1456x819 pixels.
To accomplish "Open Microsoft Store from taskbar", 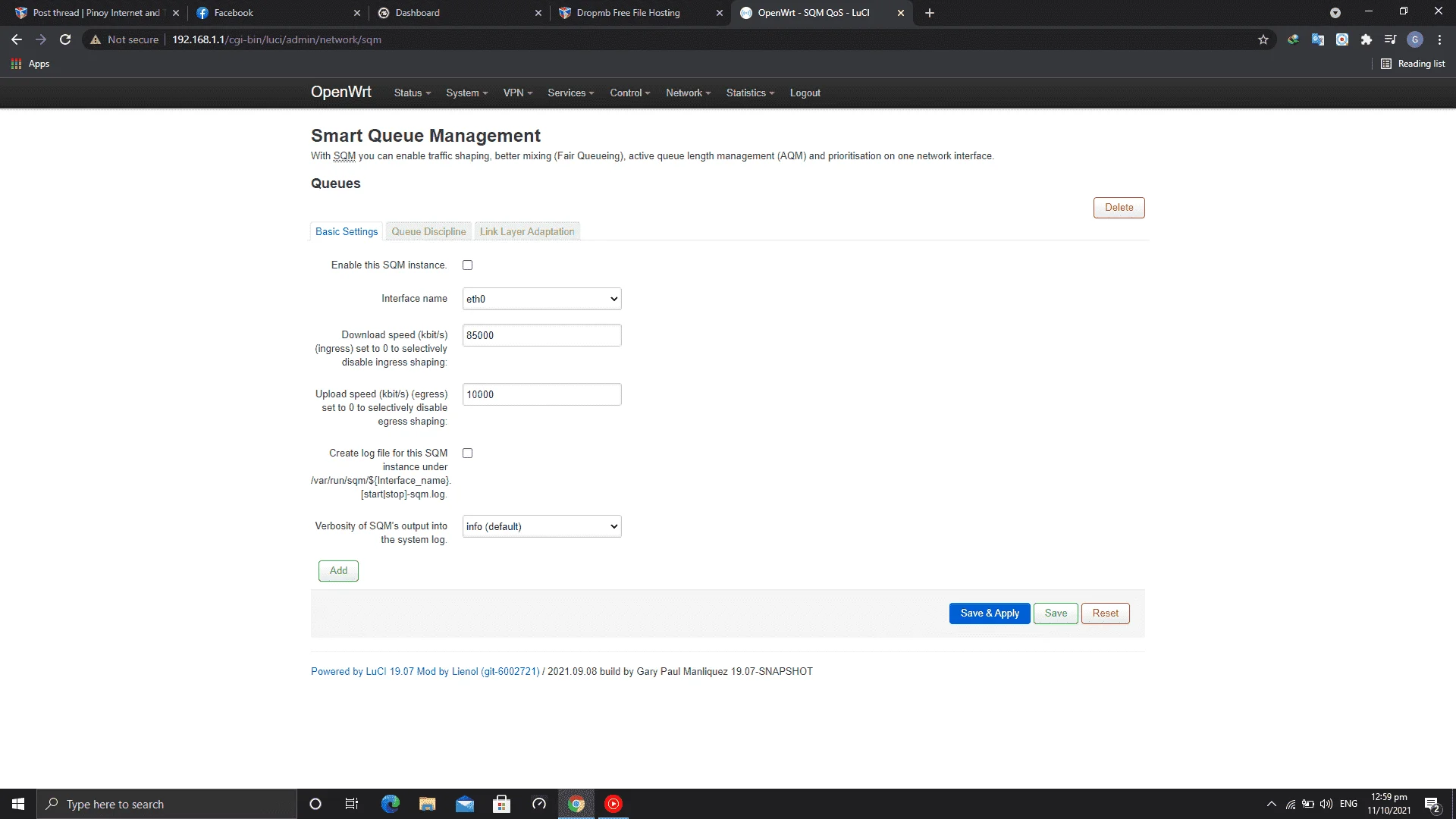I will (x=502, y=804).
